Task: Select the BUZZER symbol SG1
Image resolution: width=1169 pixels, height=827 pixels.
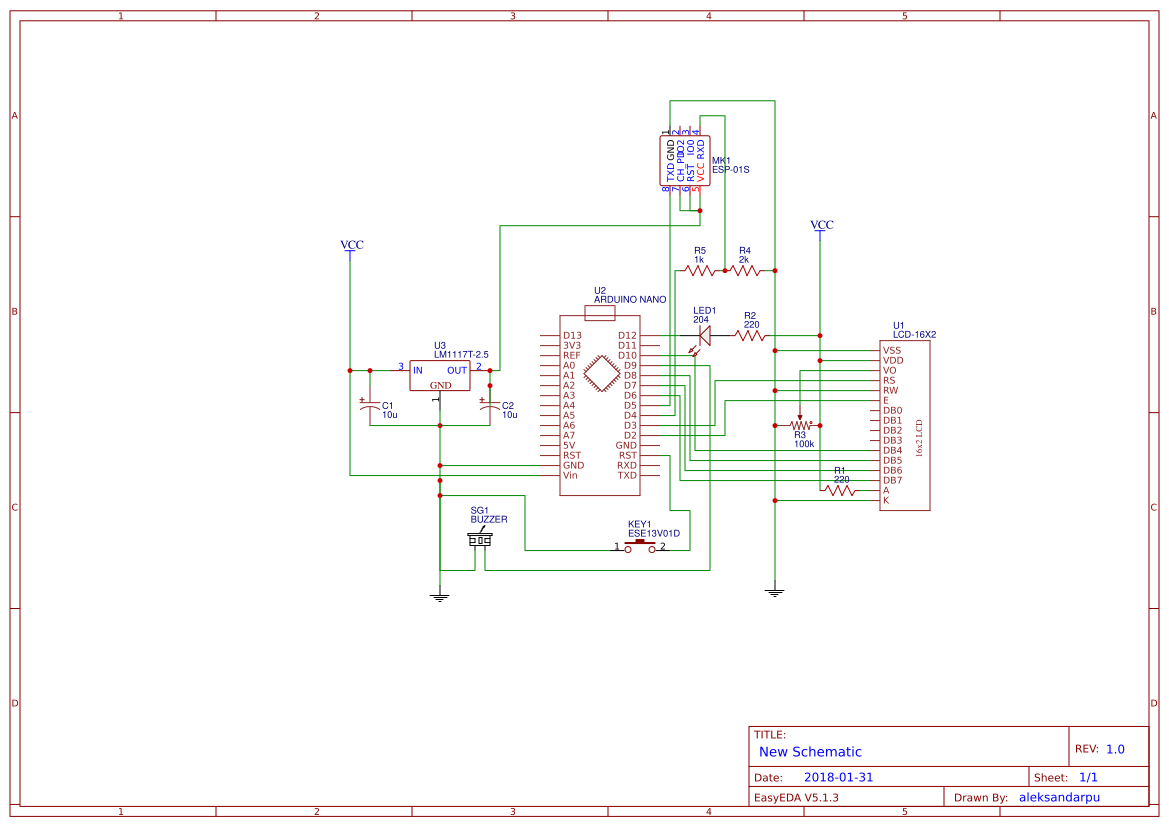Action: [x=480, y=538]
